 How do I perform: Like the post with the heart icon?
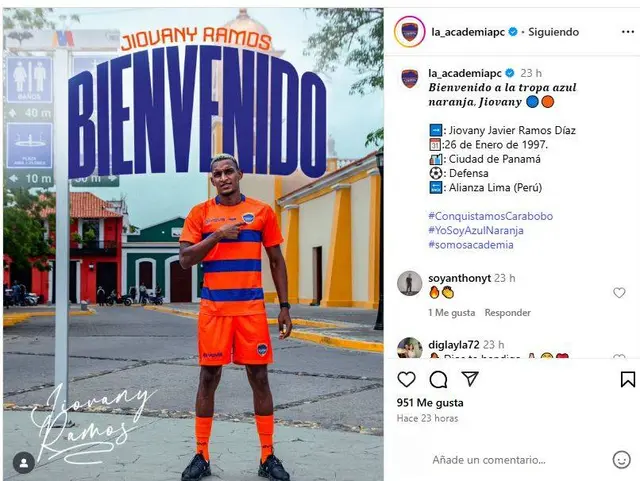click(407, 379)
